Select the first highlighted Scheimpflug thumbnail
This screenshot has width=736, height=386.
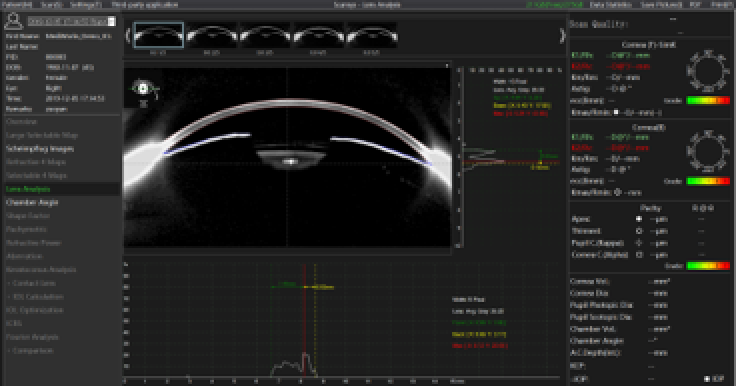pos(159,35)
